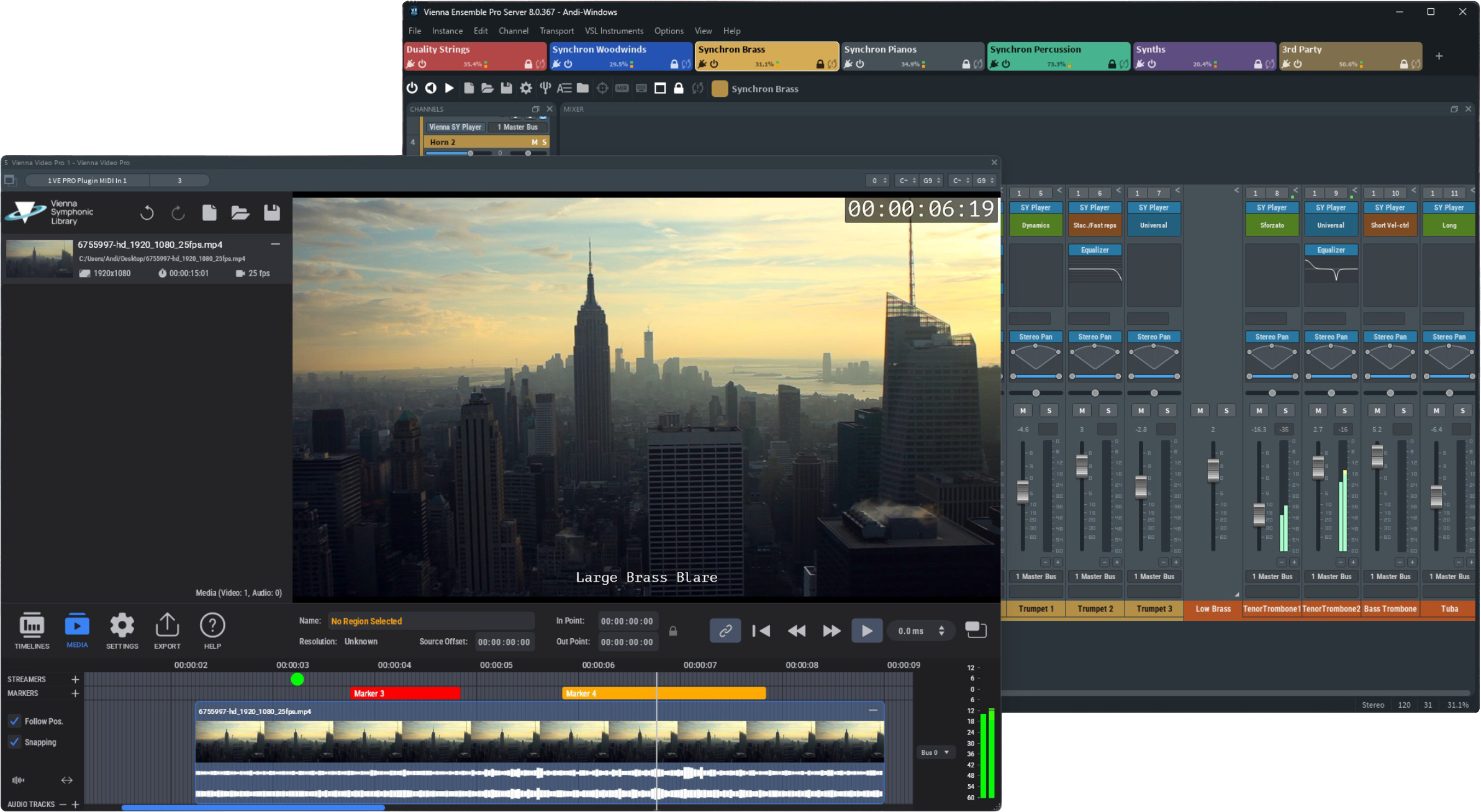The height and width of the screenshot is (812, 1481).
Task: Click the horizontal double-arrow icon under Snapping
Action: coord(66,780)
